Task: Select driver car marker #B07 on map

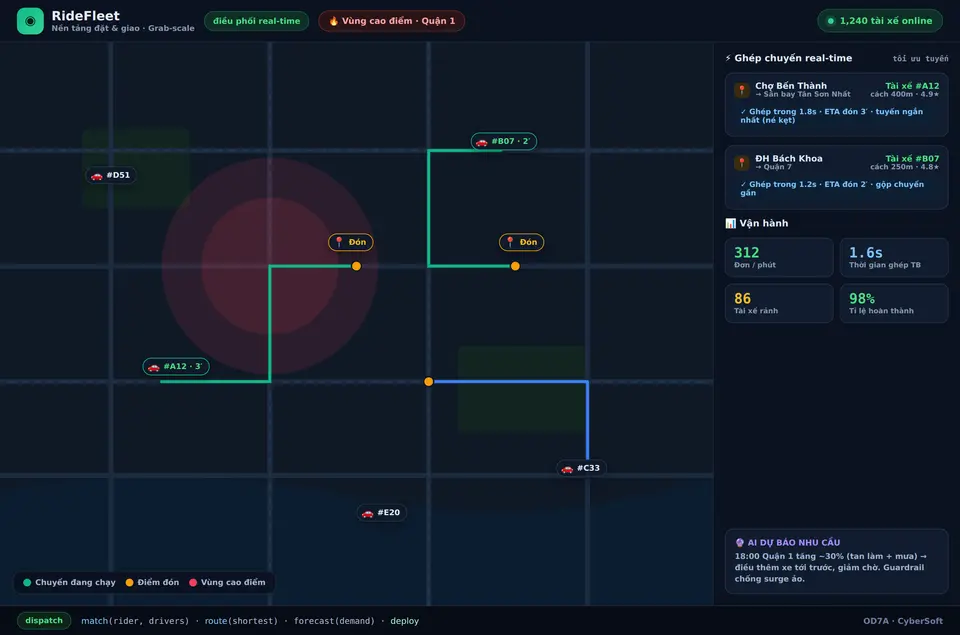Action: click(x=503, y=141)
